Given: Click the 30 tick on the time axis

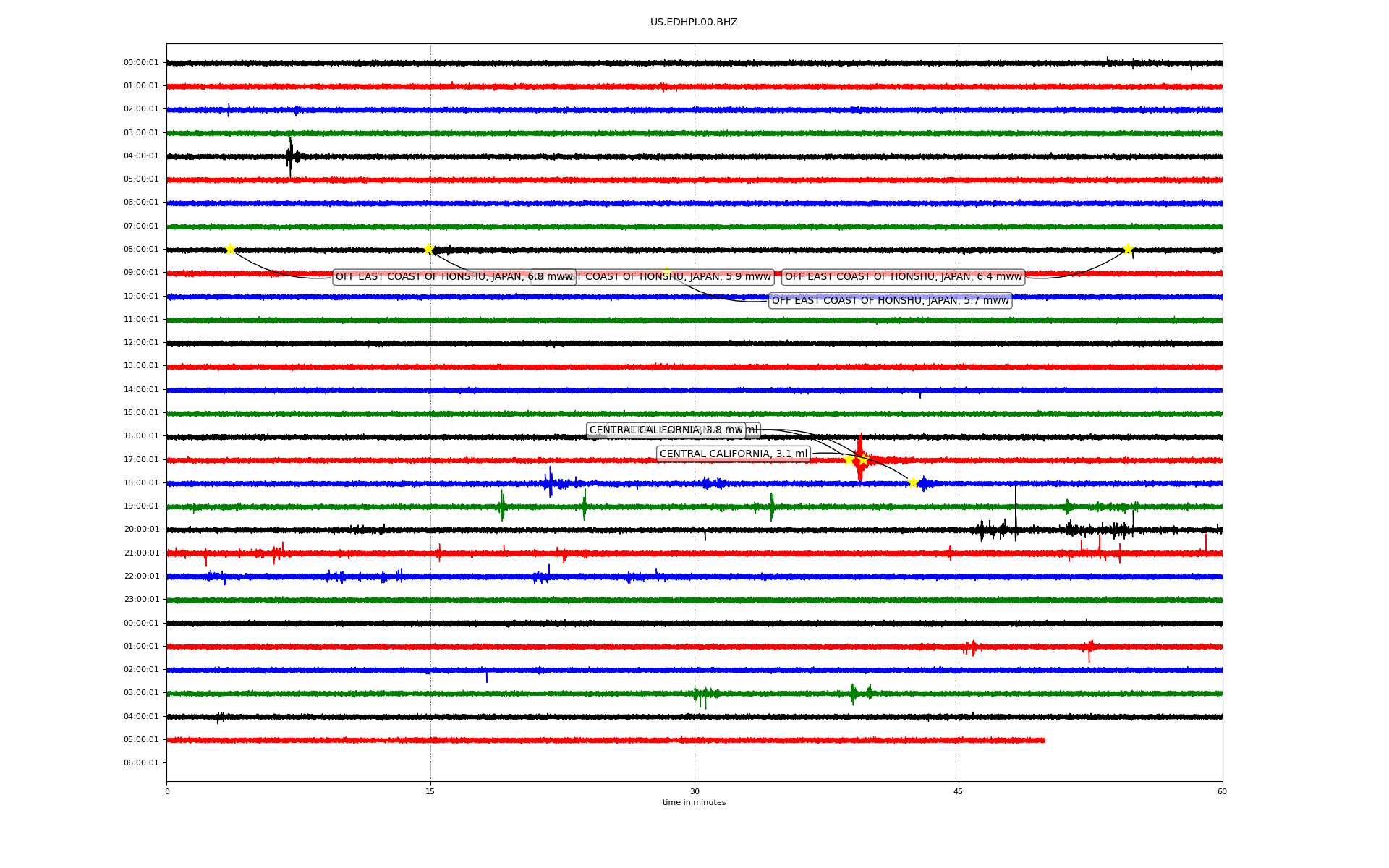Looking at the screenshot, I should pyautogui.click(x=694, y=791).
